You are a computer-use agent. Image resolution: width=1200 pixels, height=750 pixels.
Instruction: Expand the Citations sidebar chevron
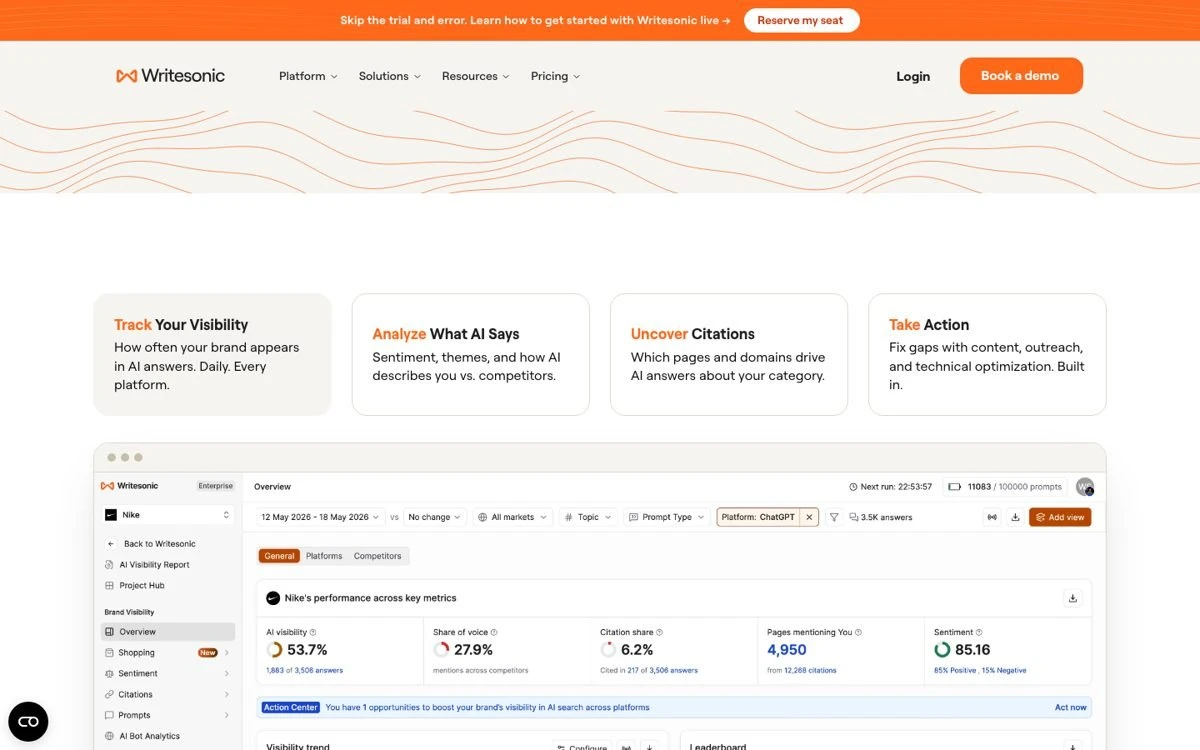(x=227, y=694)
